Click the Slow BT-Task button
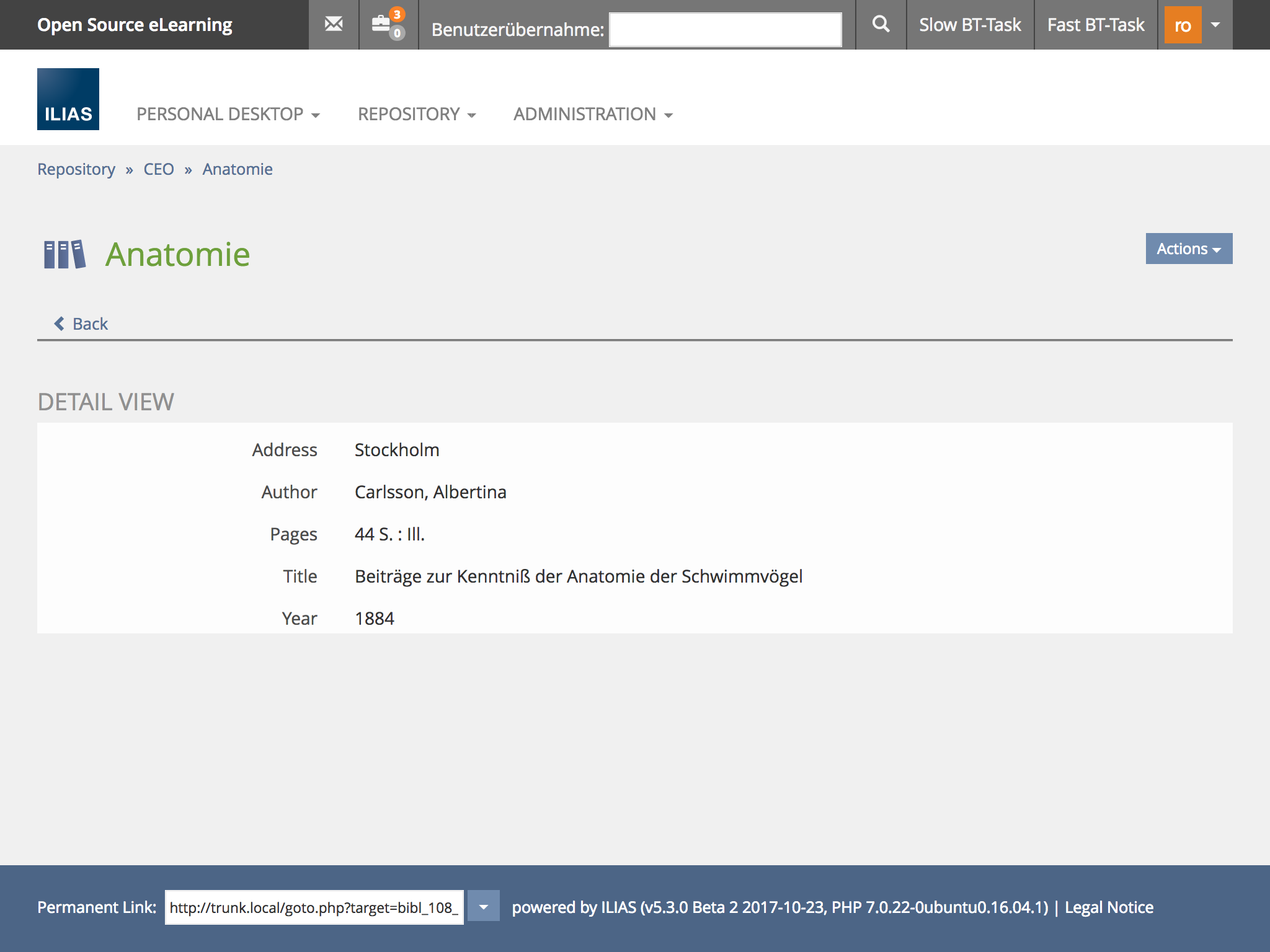 [970, 25]
